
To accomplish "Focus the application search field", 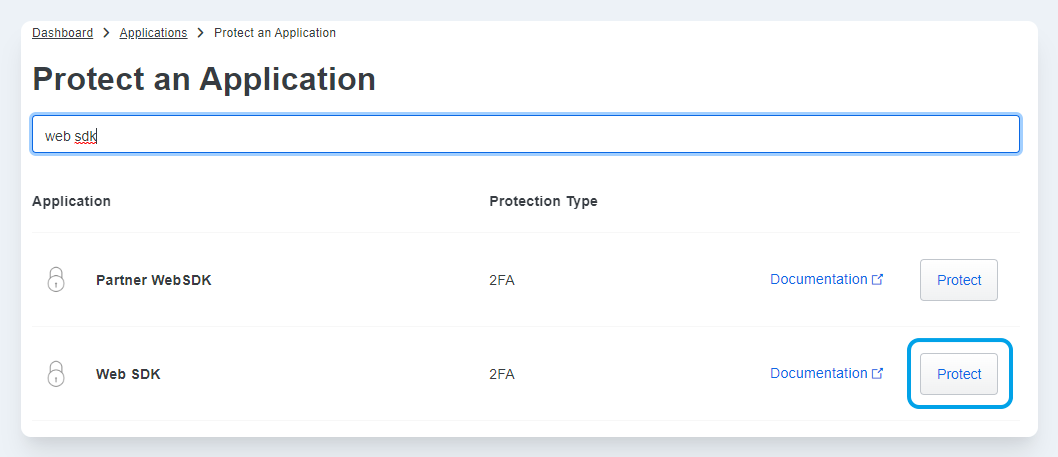I will 525,134.
